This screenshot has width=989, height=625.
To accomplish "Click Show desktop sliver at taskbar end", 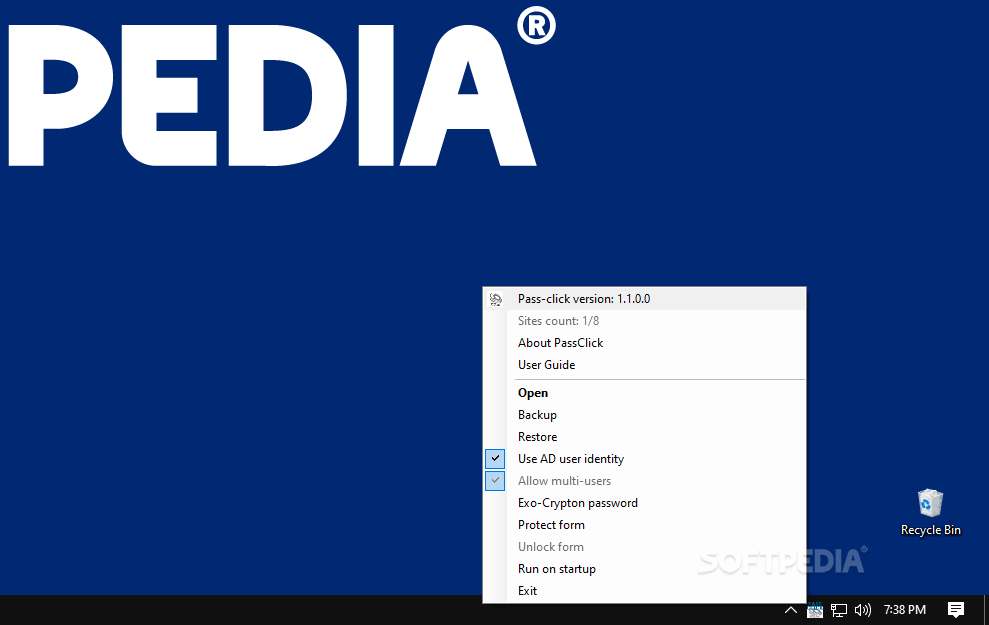I will 986,610.
